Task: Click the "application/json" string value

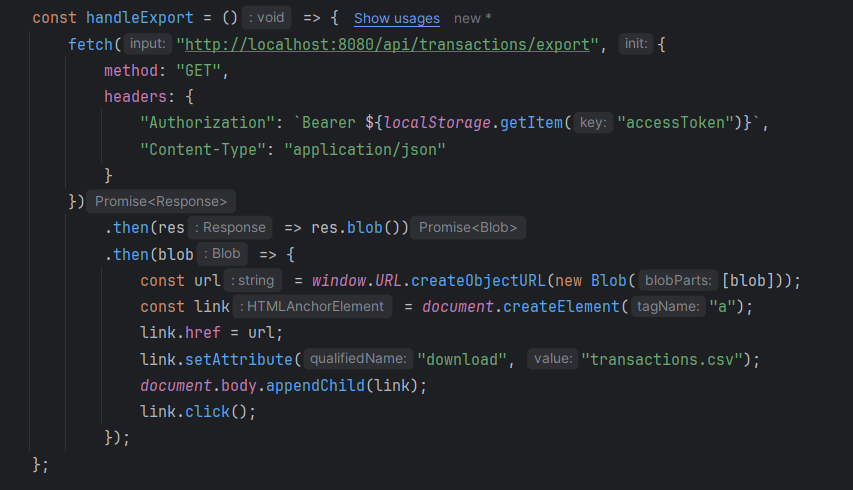Action: click(x=364, y=149)
